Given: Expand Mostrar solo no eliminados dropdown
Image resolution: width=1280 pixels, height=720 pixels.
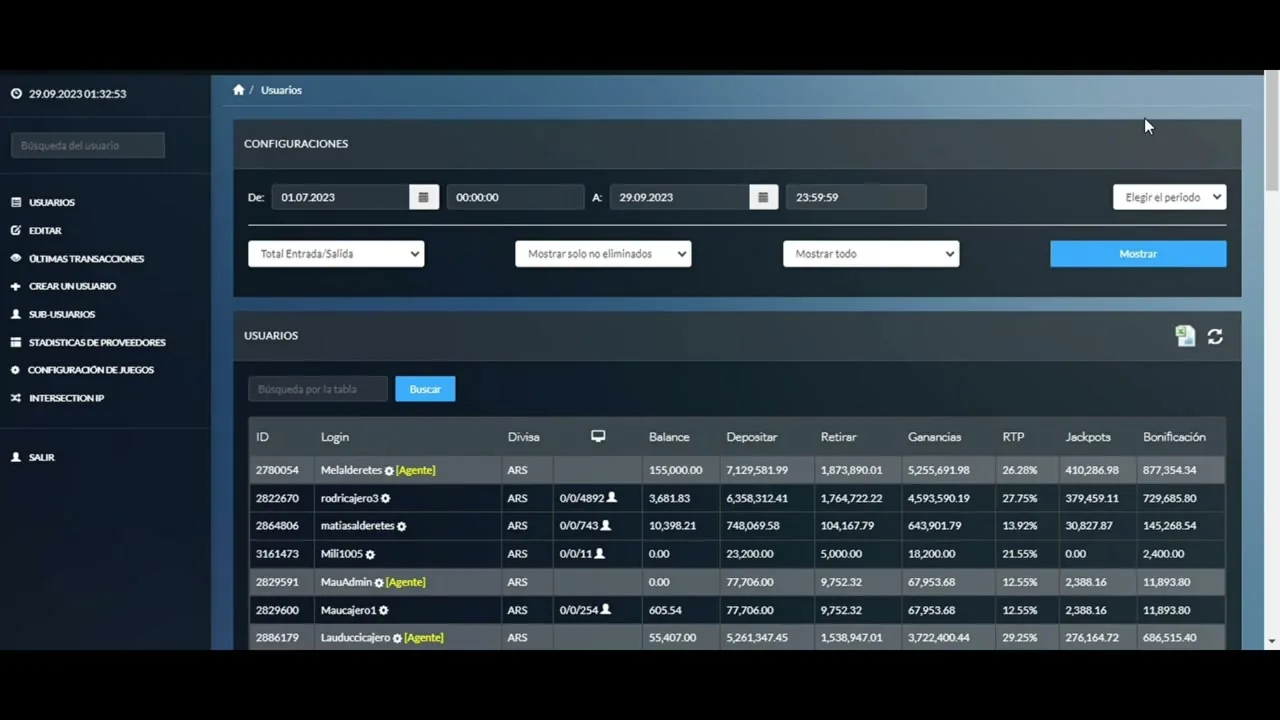Looking at the screenshot, I should [603, 254].
